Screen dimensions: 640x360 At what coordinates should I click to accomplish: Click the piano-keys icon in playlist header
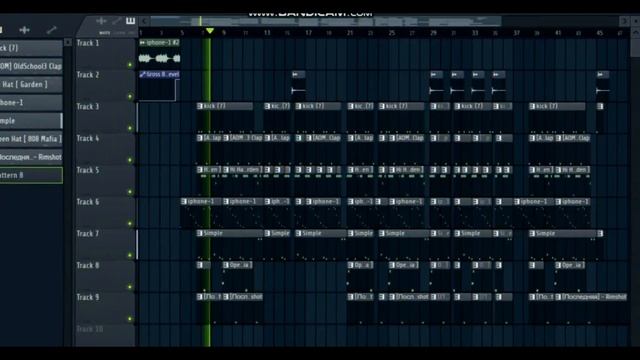[x=130, y=21]
